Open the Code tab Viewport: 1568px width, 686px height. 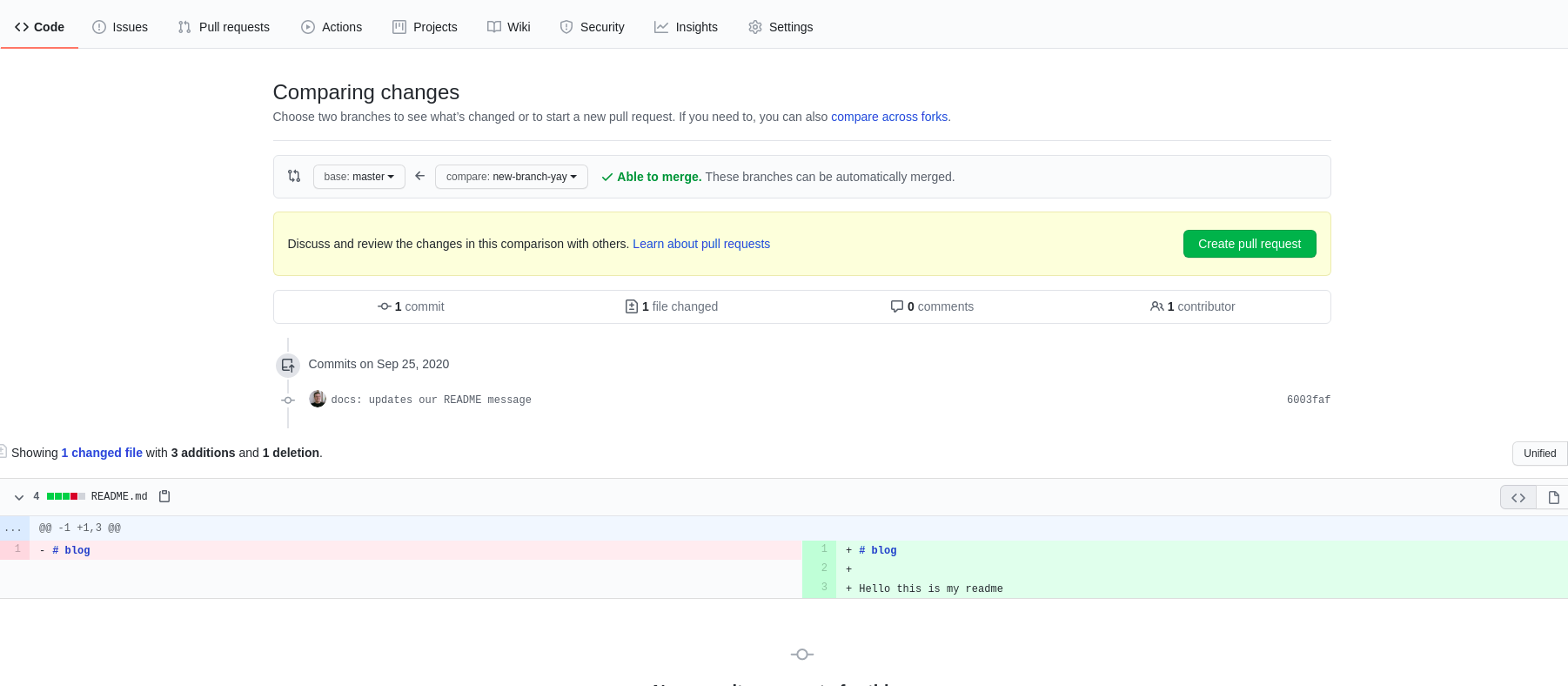39,27
